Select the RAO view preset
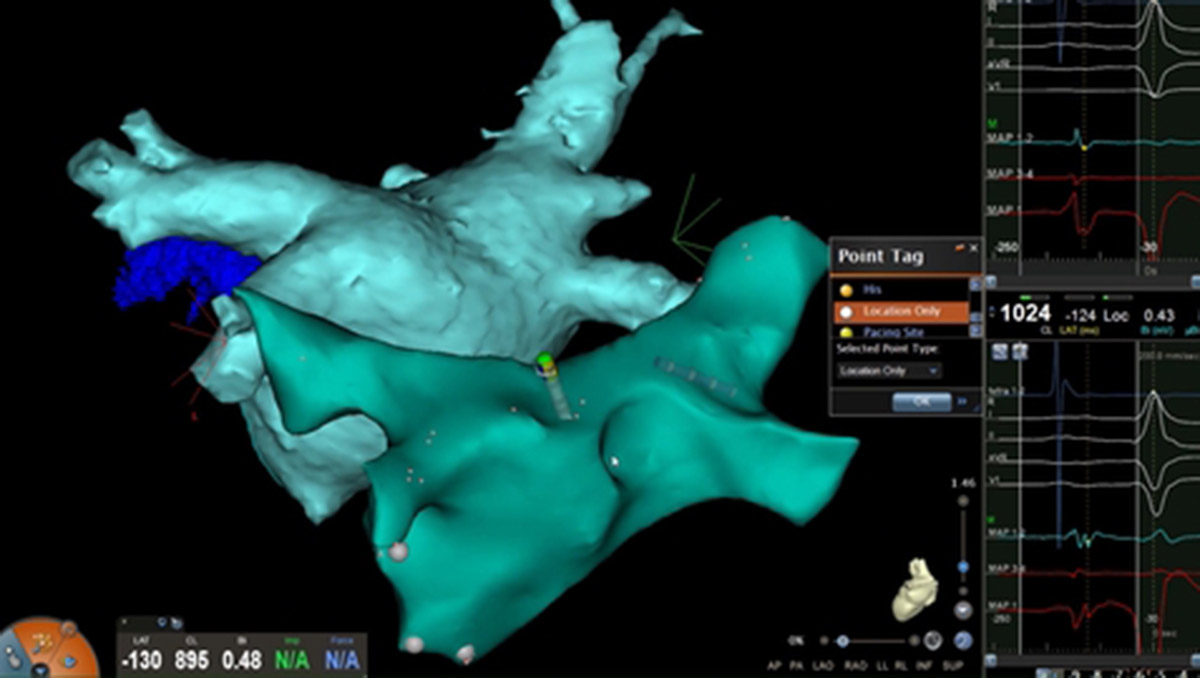 point(853,664)
